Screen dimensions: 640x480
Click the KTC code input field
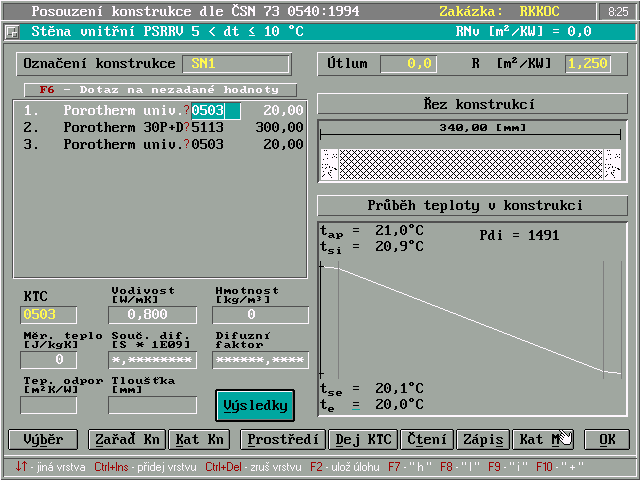(x=49, y=315)
